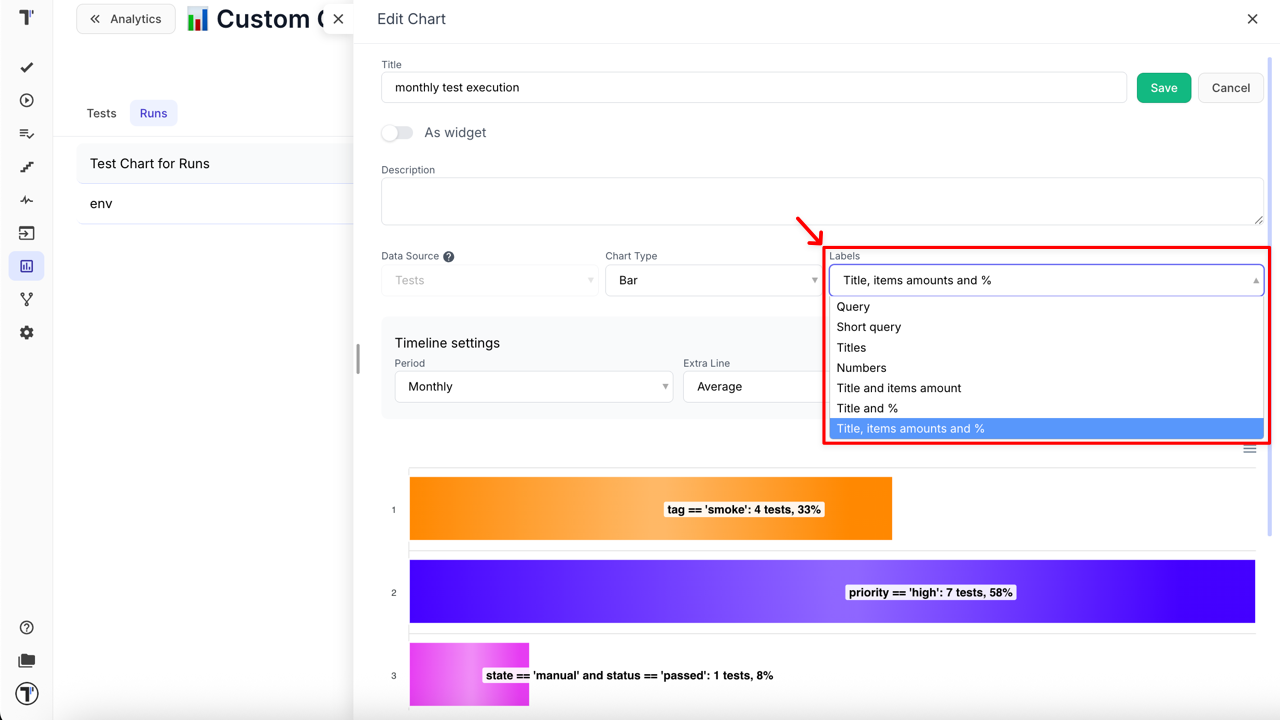Open the Data Source help question icon
The height and width of the screenshot is (720, 1280).
point(449,257)
